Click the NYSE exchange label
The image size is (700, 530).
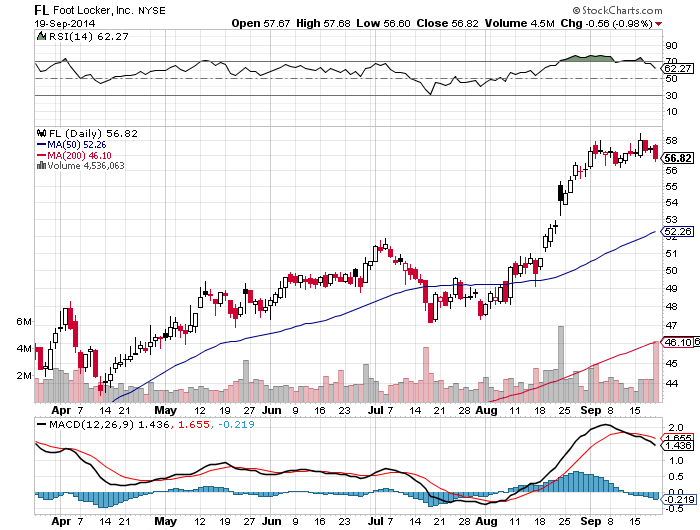coord(152,11)
